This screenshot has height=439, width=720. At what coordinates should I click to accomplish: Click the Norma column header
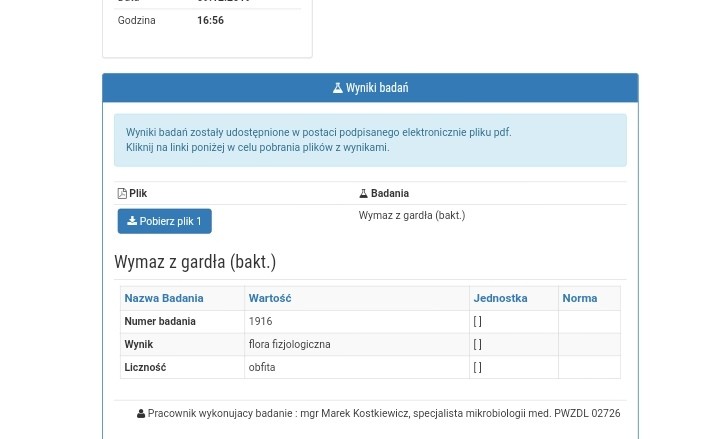579,298
